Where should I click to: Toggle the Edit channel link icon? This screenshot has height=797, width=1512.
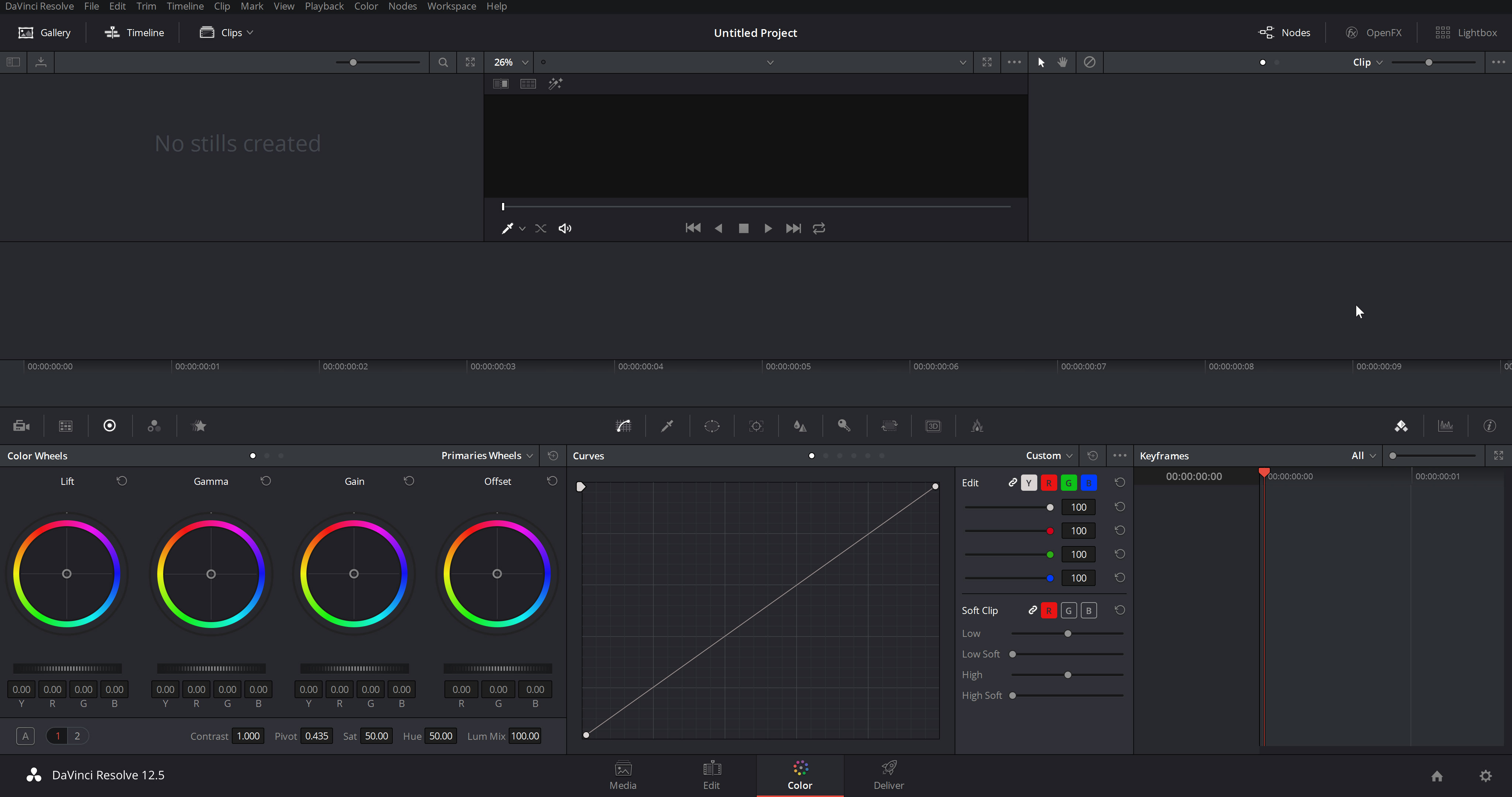pos(1013,482)
